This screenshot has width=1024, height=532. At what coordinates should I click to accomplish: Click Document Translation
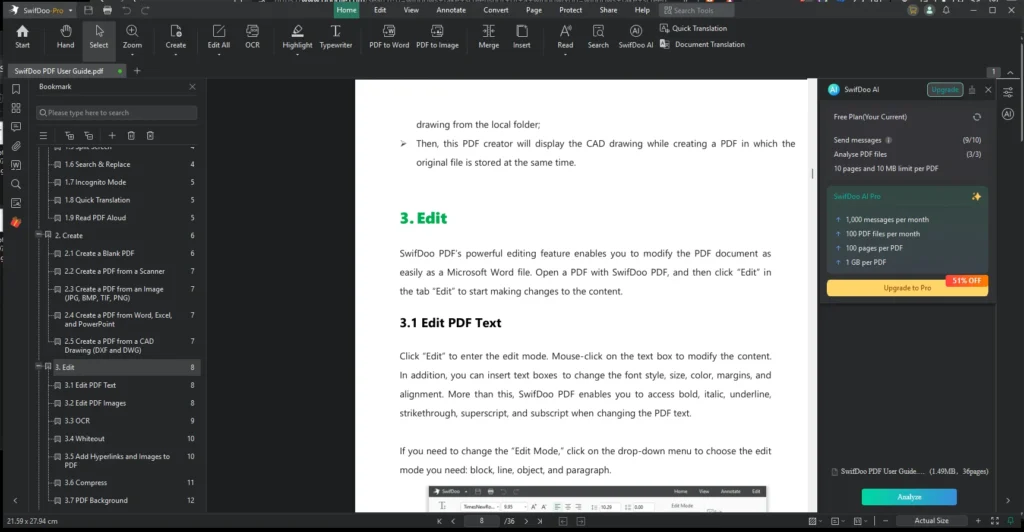click(x=702, y=44)
